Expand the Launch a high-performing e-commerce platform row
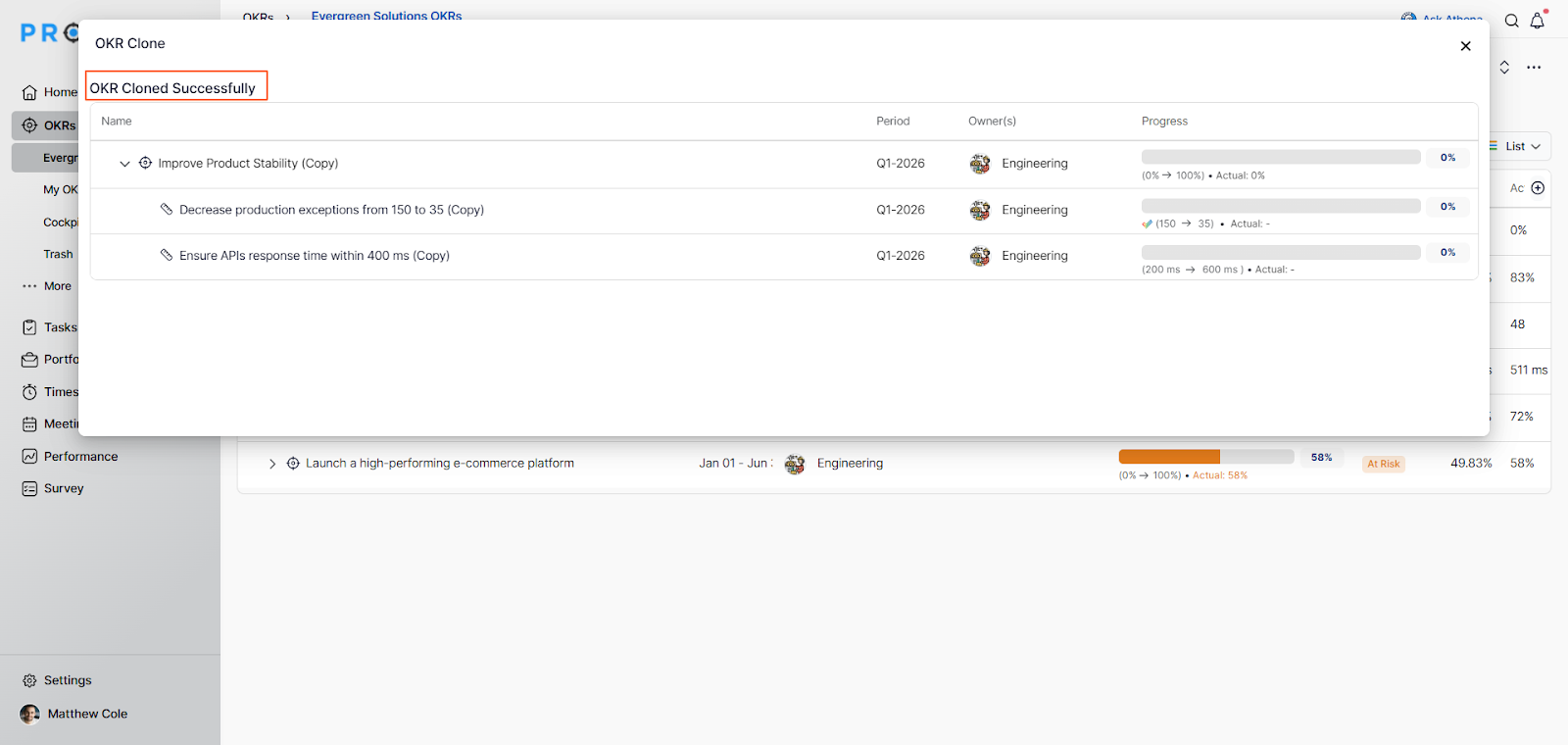 (x=272, y=464)
